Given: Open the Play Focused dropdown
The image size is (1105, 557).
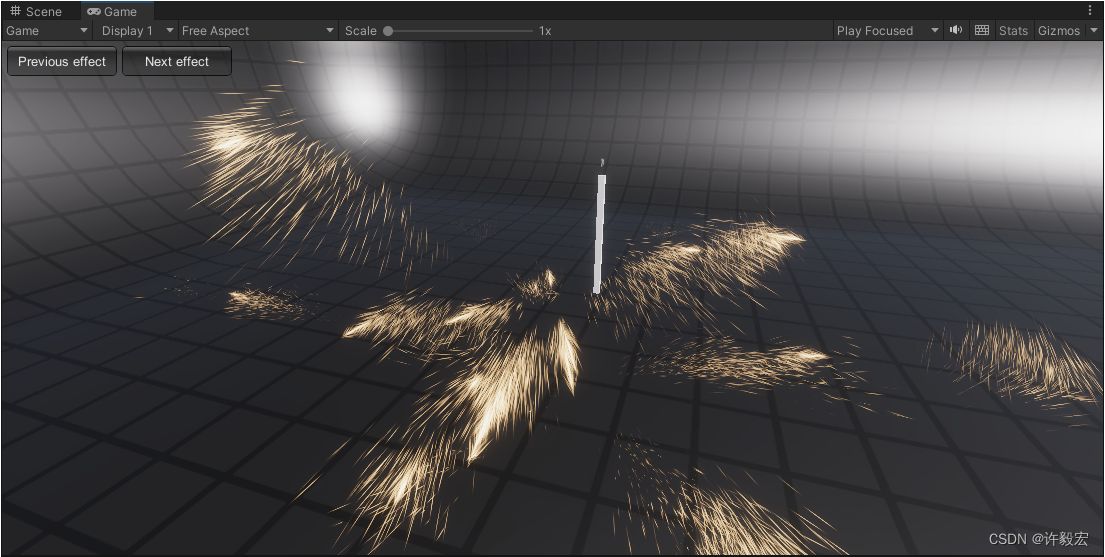Looking at the screenshot, I should [887, 30].
